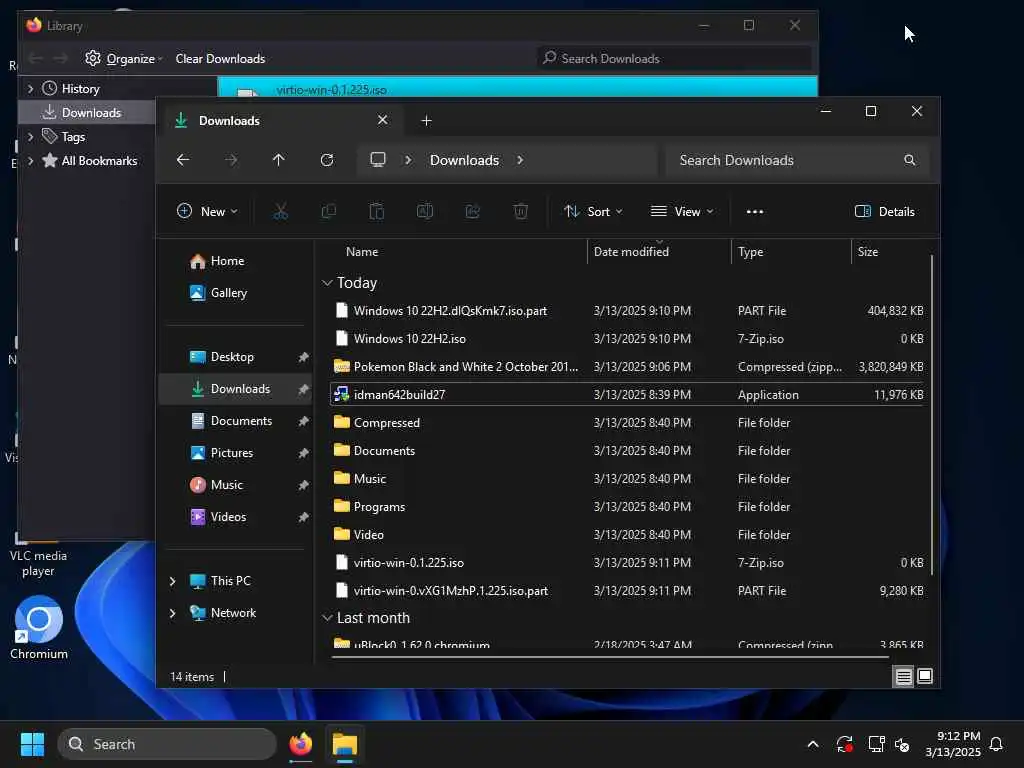Open the See more three-dots menu
The image size is (1024, 768).
[x=755, y=212]
